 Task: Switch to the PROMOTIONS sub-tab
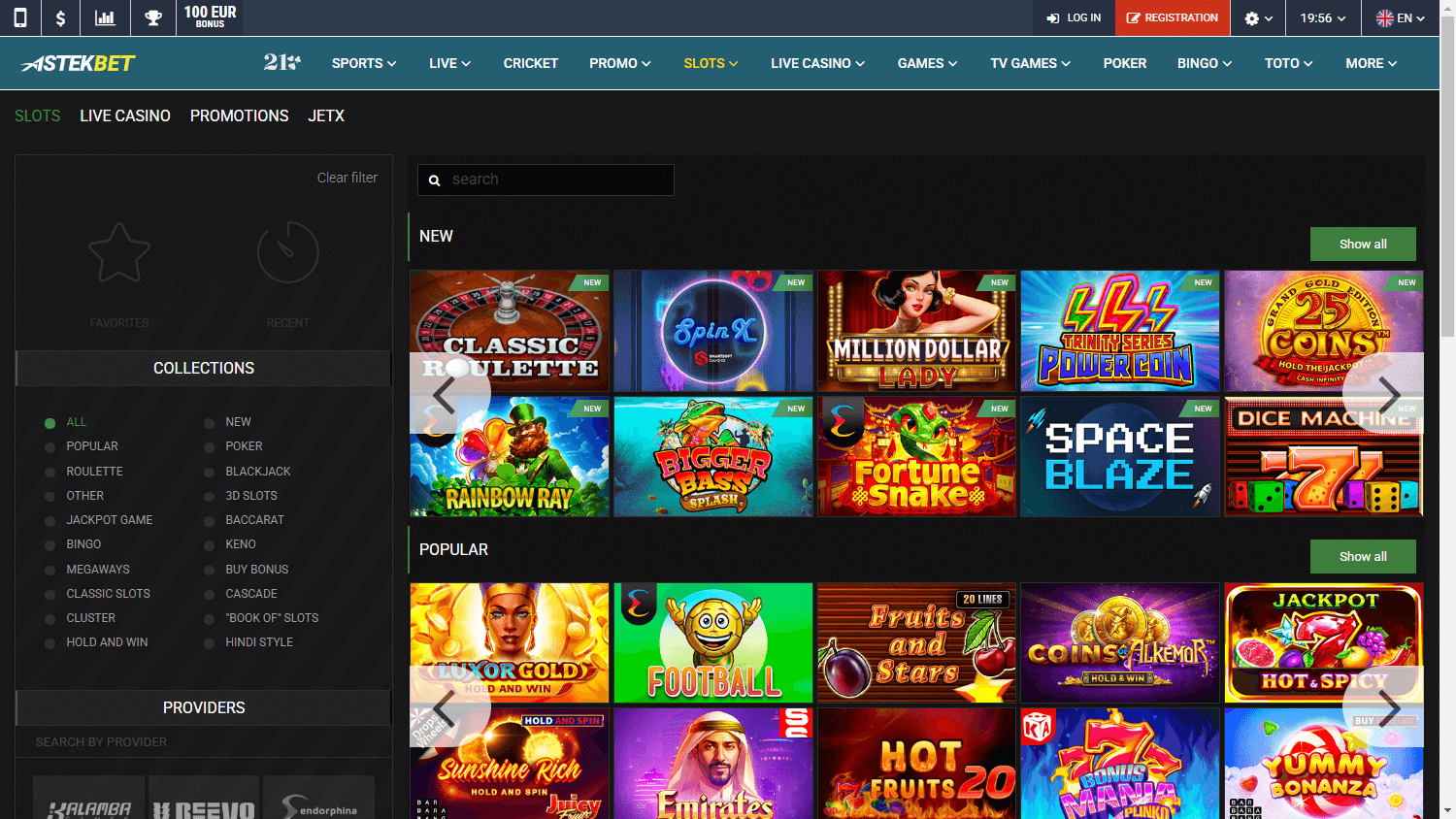(x=240, y=115)
